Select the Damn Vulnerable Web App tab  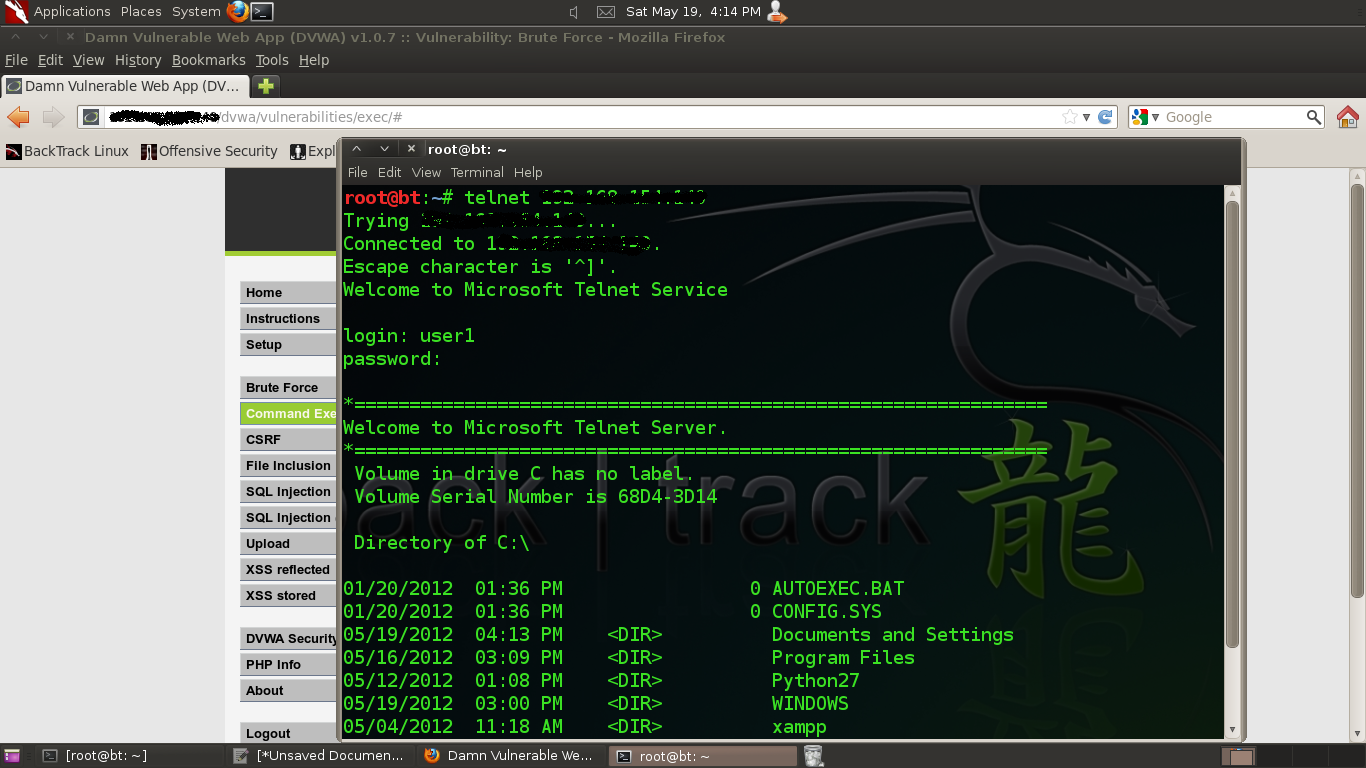(x=124, y=86)
